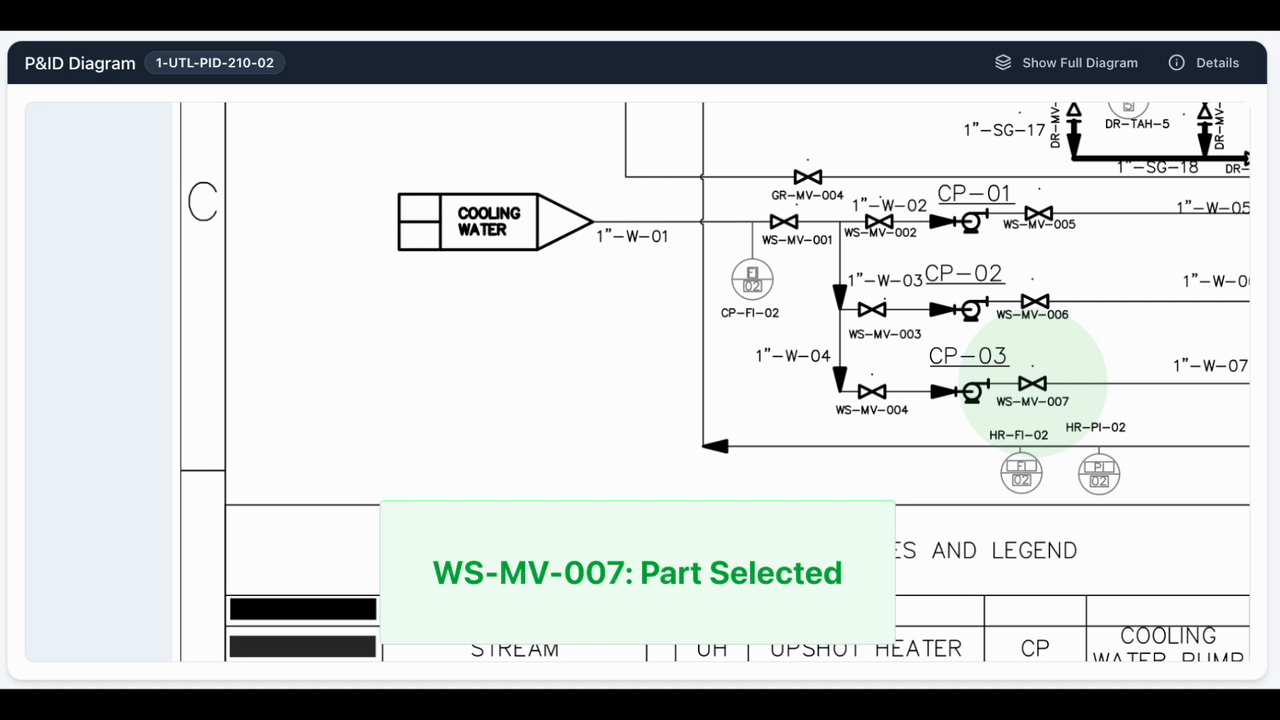Open the Details panel
This screenshot has width=1280, height=720.
click(1204, 63)
